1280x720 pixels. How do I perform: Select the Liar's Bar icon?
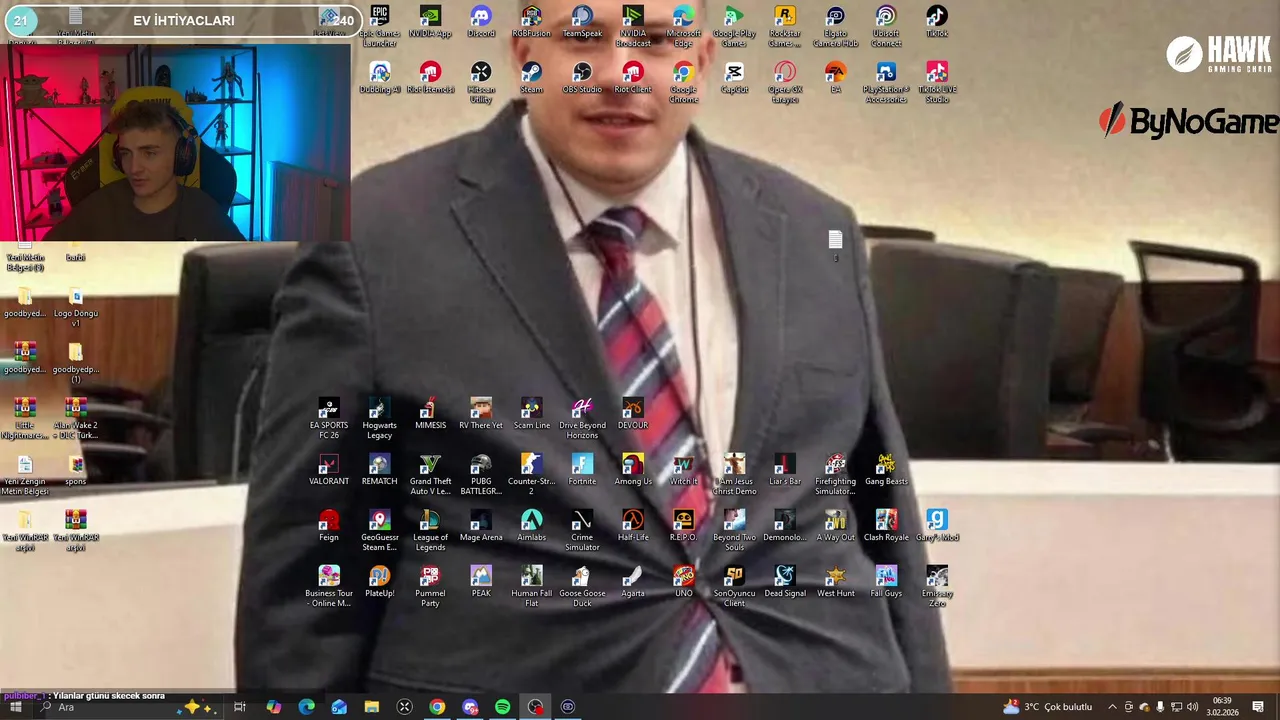coord(785,470)
